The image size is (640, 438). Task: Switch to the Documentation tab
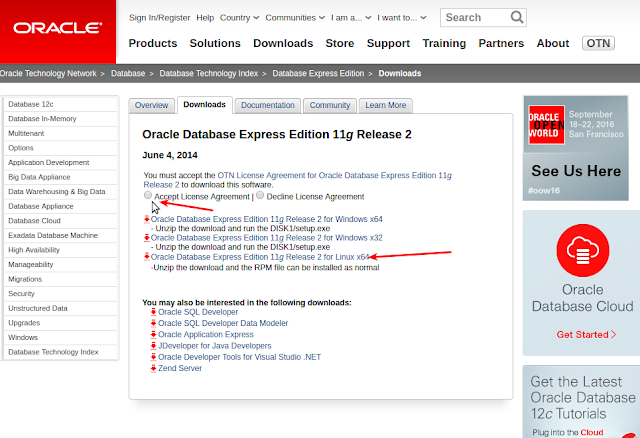[x=268, y=105]
